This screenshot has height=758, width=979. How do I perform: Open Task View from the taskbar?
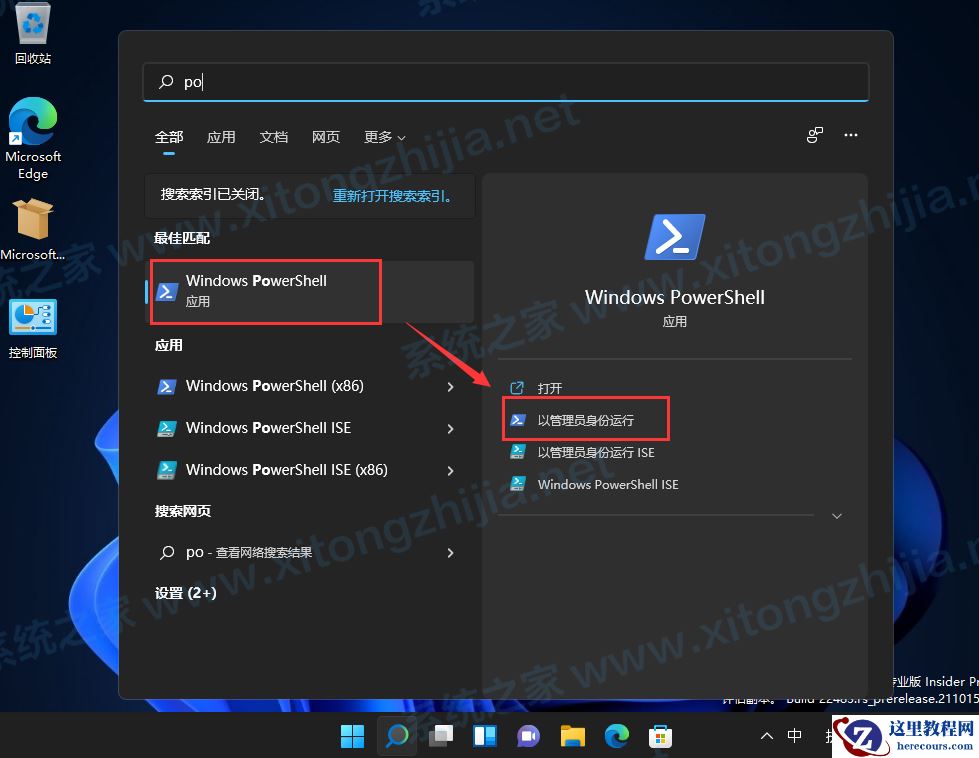pyautogui.click(x=440, y=736)
